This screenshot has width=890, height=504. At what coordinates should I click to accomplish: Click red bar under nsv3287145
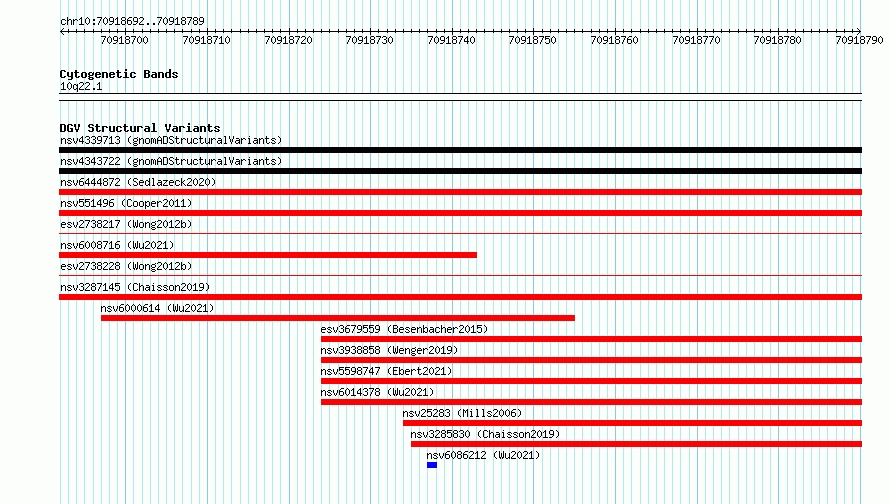click(x=460, y=297)
